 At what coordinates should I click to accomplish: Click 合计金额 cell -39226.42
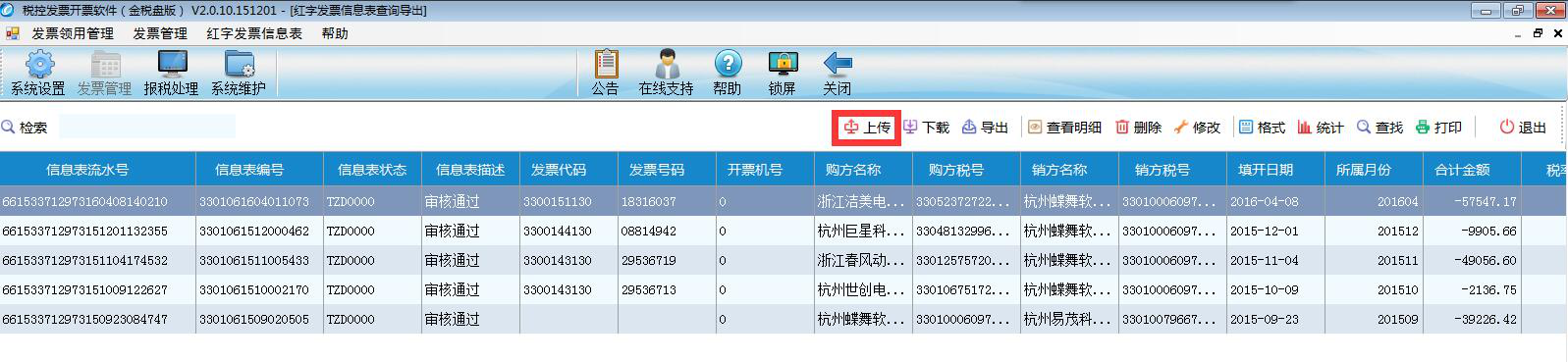(1473, 319)
